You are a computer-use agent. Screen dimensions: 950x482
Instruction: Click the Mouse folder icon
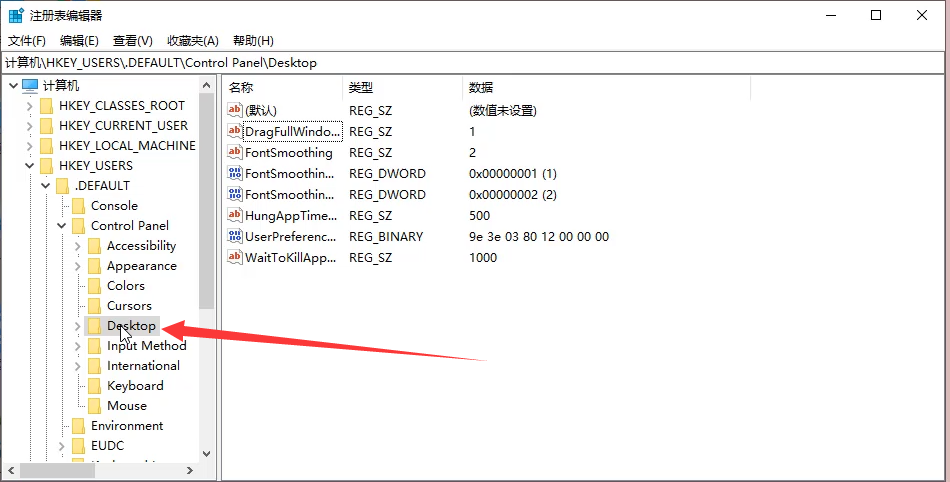point(94,406)
